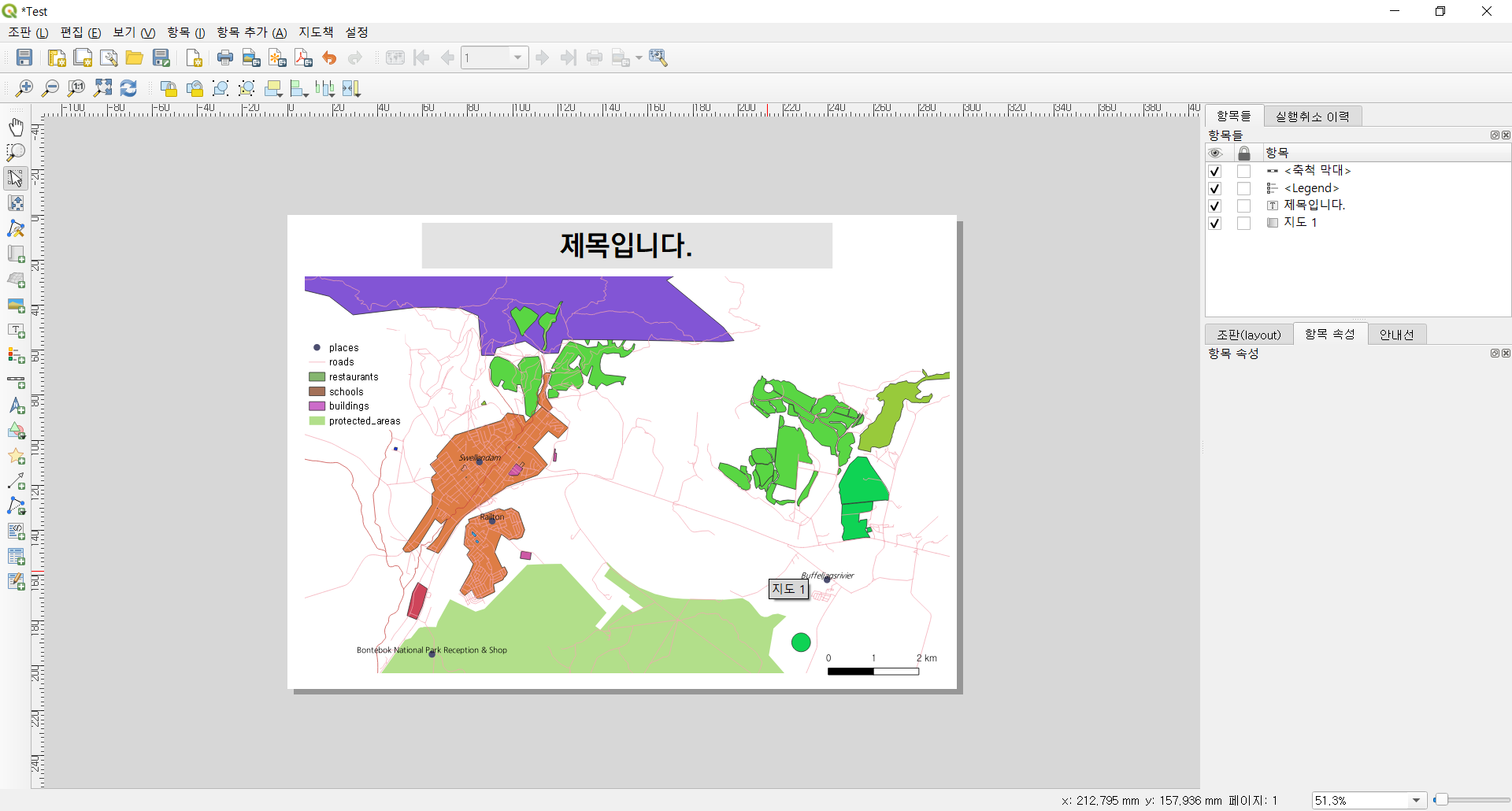Lock the 제목입니다. item
Image resolution: width=1512 pixels, height=811 pixels.
coord(1243,206)
